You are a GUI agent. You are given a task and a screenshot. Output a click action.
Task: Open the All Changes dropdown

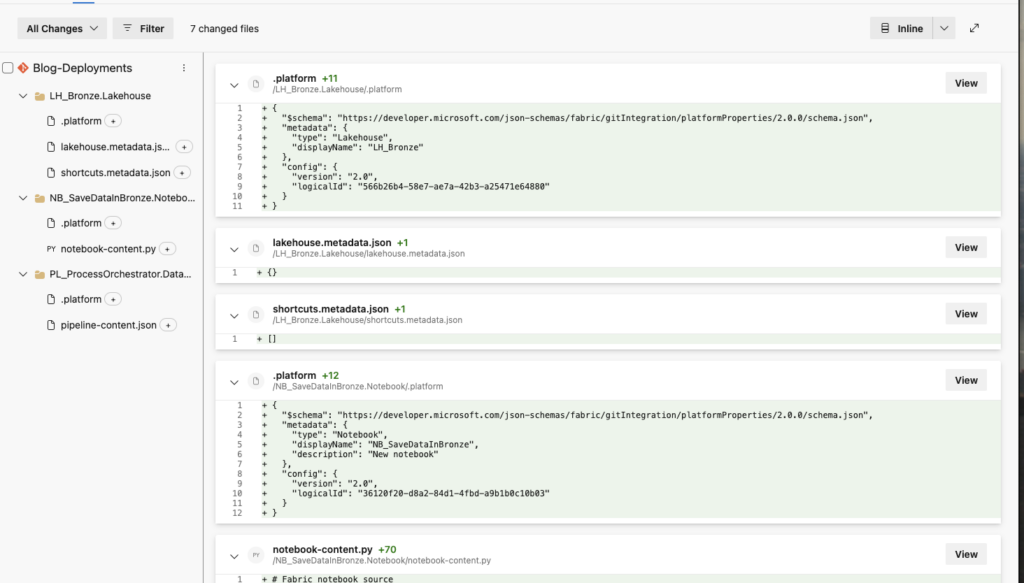pyautogui.click(x=62, y=29)
